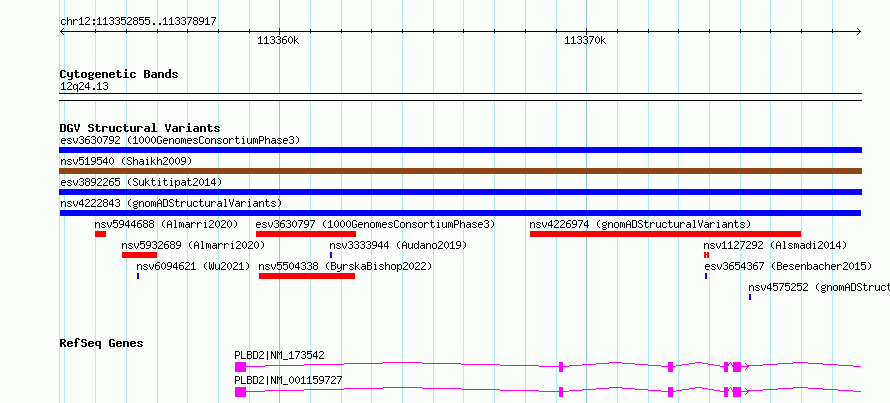This screenshot has width=890, height=403.
Task: Select the blue esv3892265 variant bar
Action: pos(460,192)
